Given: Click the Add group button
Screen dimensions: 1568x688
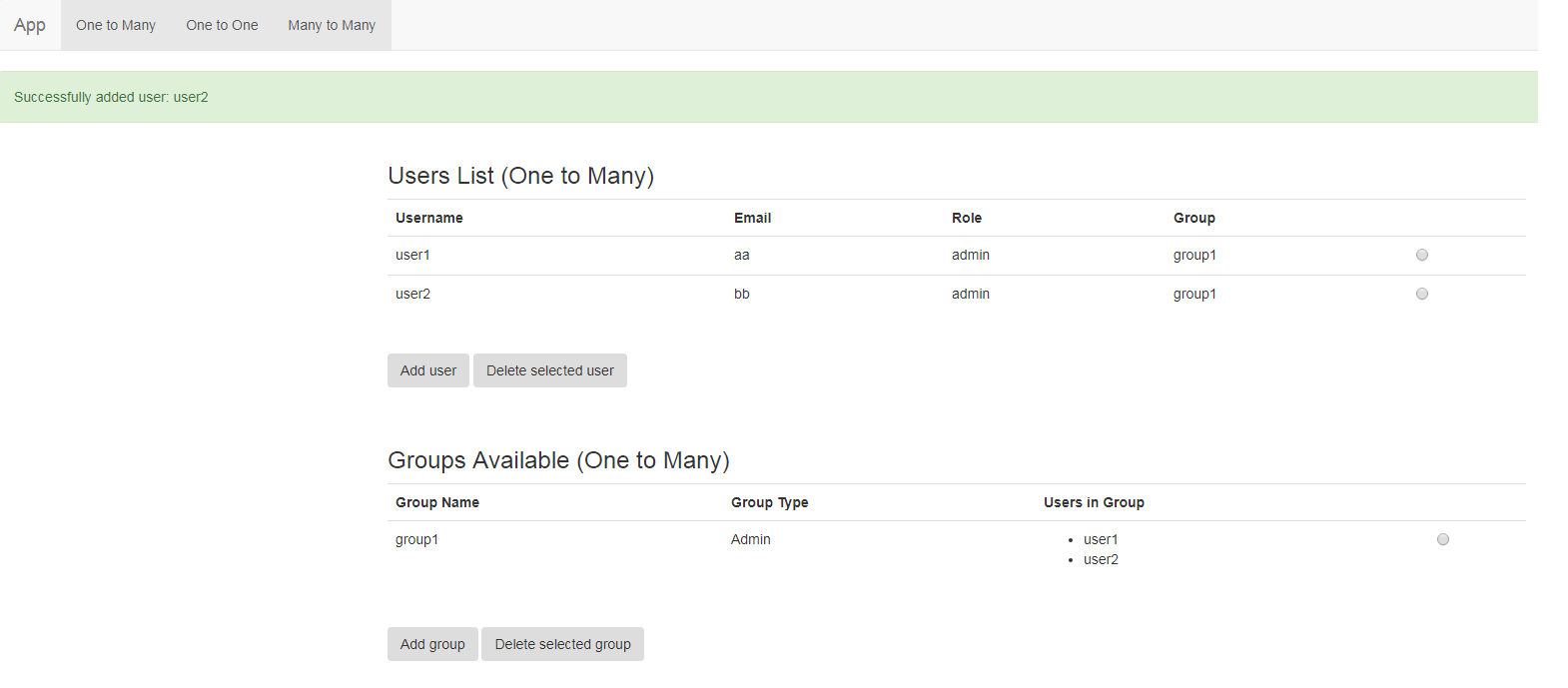Looking at the screenshot, I should coord(432,644).
